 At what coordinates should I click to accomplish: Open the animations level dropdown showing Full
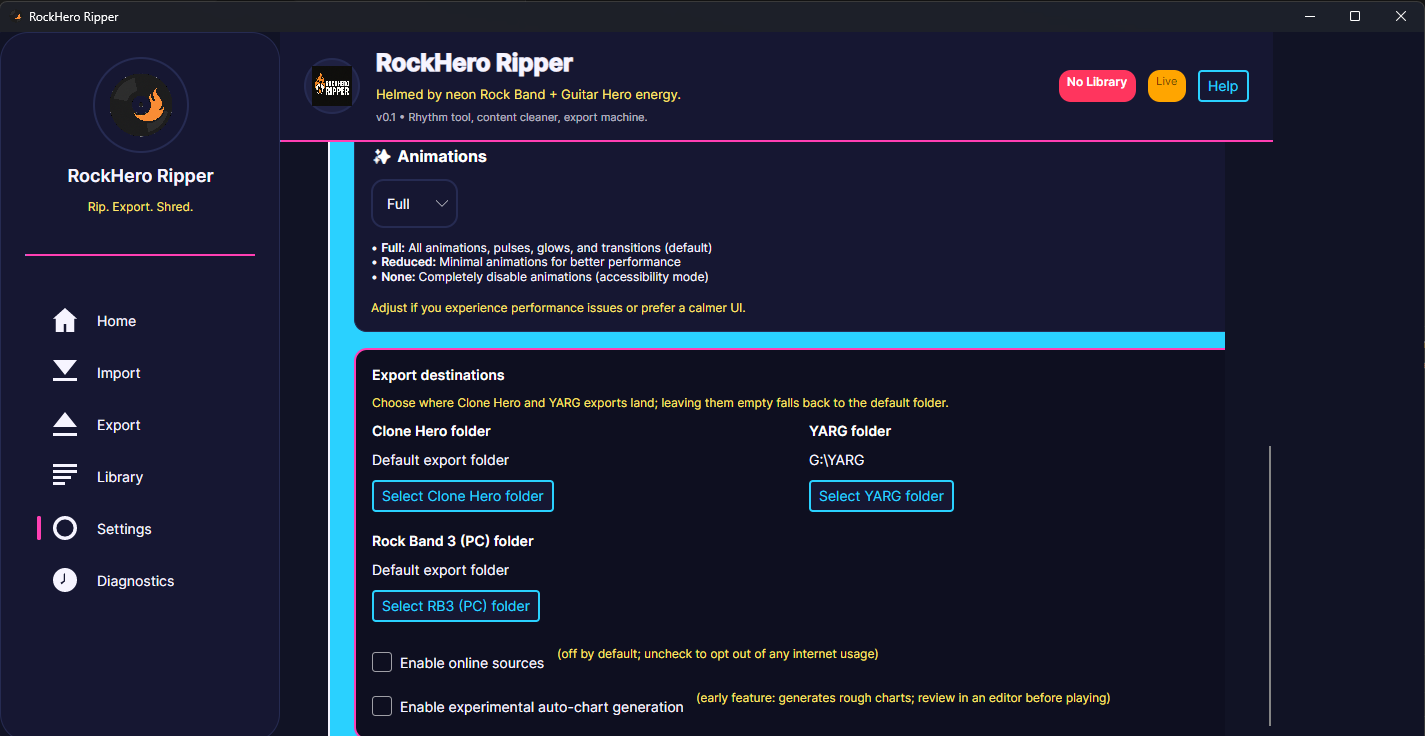pyautogui.click(x=414, y=203)
